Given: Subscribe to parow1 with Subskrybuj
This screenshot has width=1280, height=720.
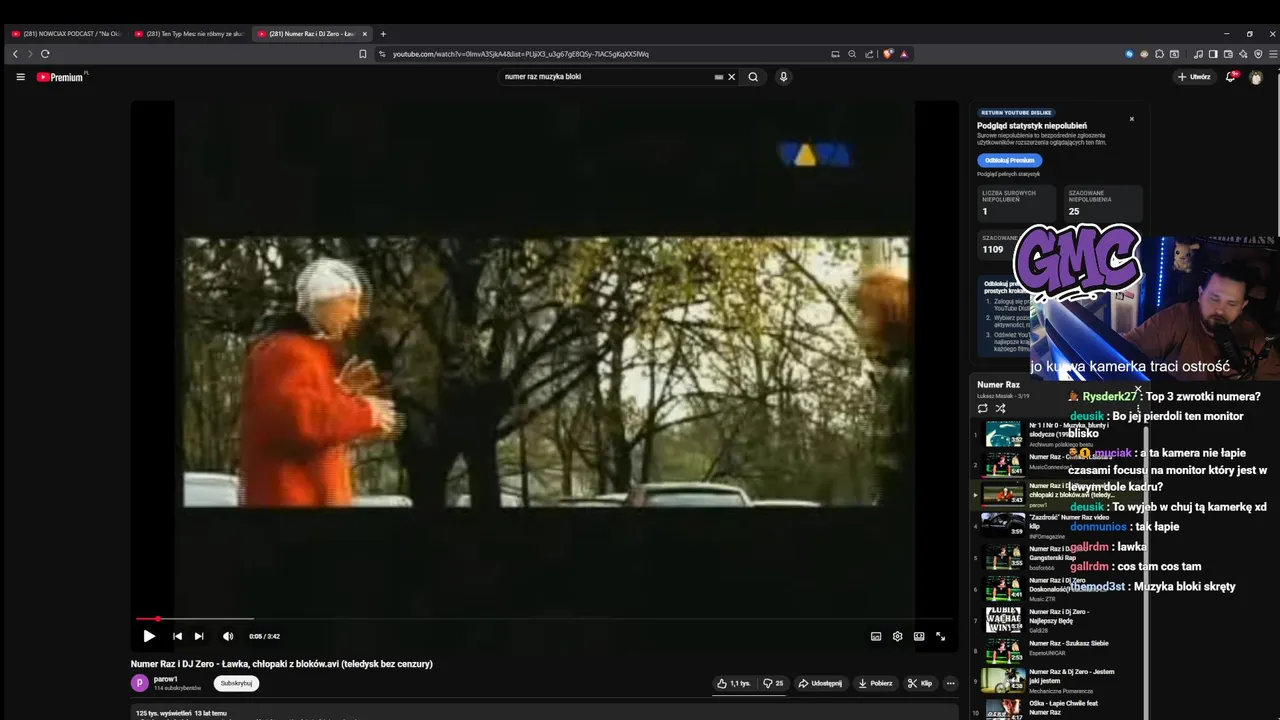Looking at the screenshot, I should [236, 683].
